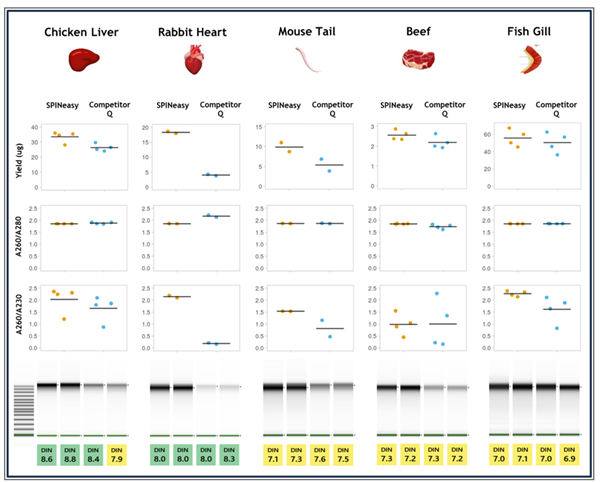
Task: Click the Rabbit Heart heading
Action: pos(193,33)
